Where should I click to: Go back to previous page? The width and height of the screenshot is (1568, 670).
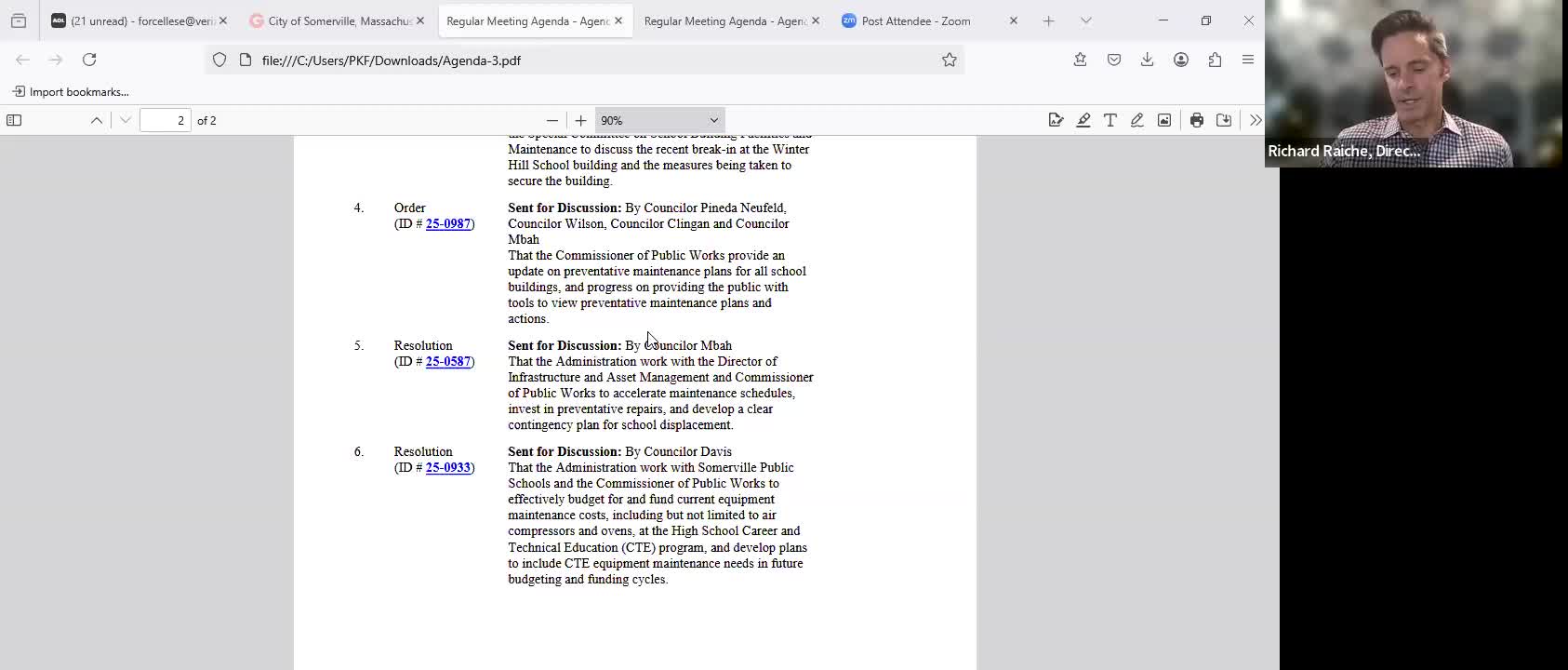pyautogui.click(x=22, y=60)
